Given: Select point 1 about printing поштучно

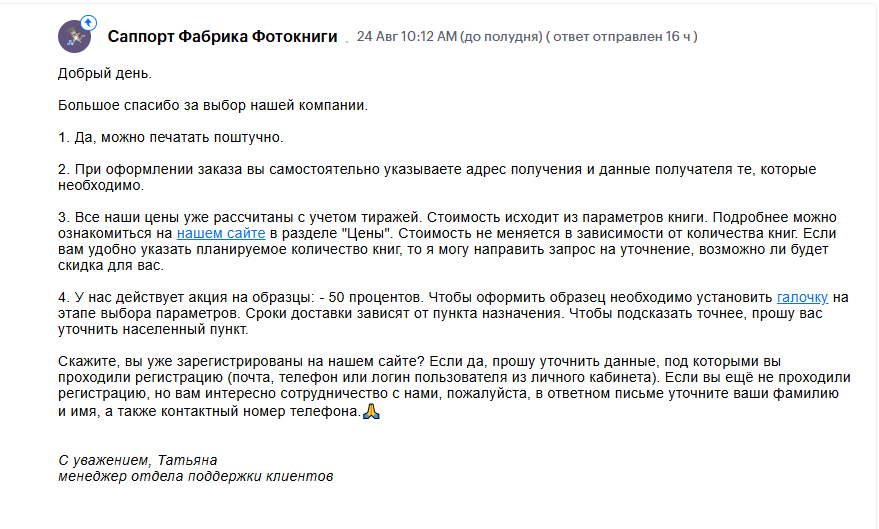Looking at the screenshot, I should coord(170,137).
